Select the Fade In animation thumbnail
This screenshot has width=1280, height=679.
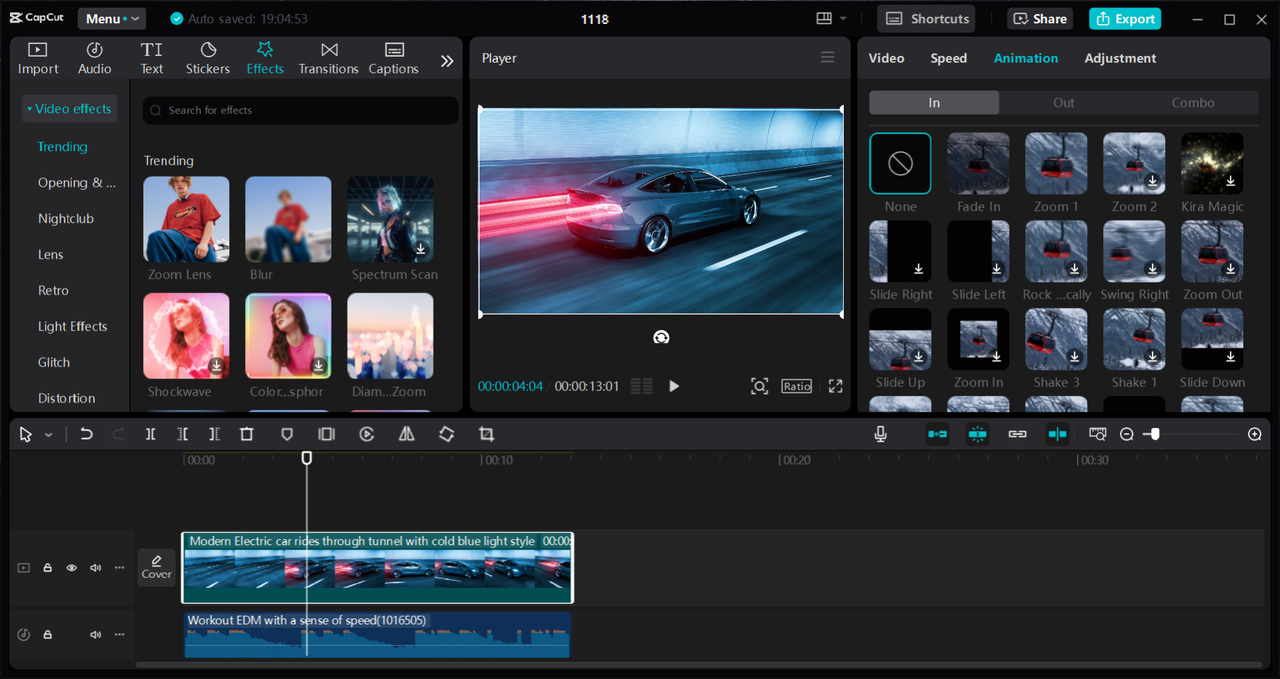[978, 164]
